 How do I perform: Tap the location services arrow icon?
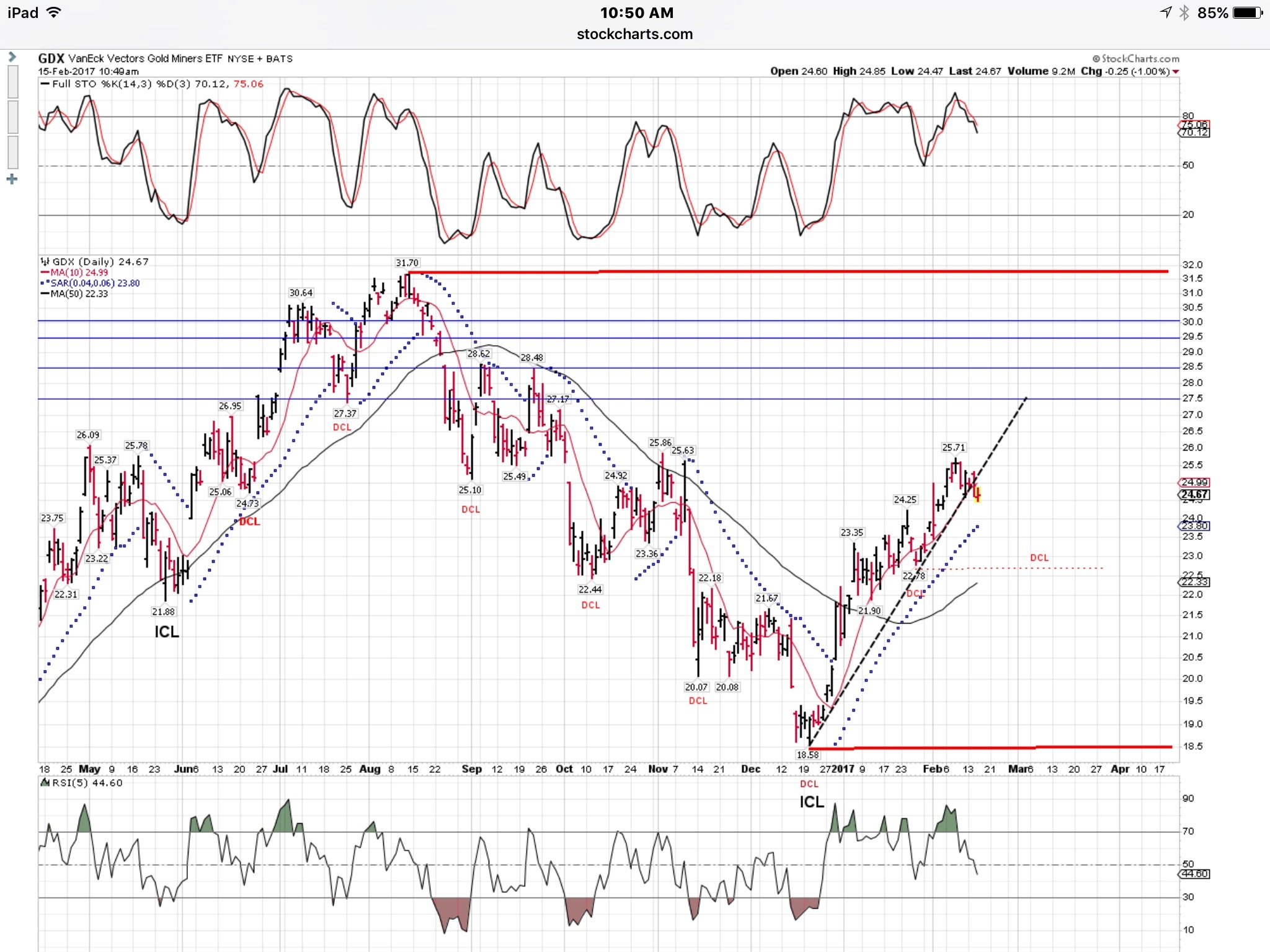point(1166,12)
